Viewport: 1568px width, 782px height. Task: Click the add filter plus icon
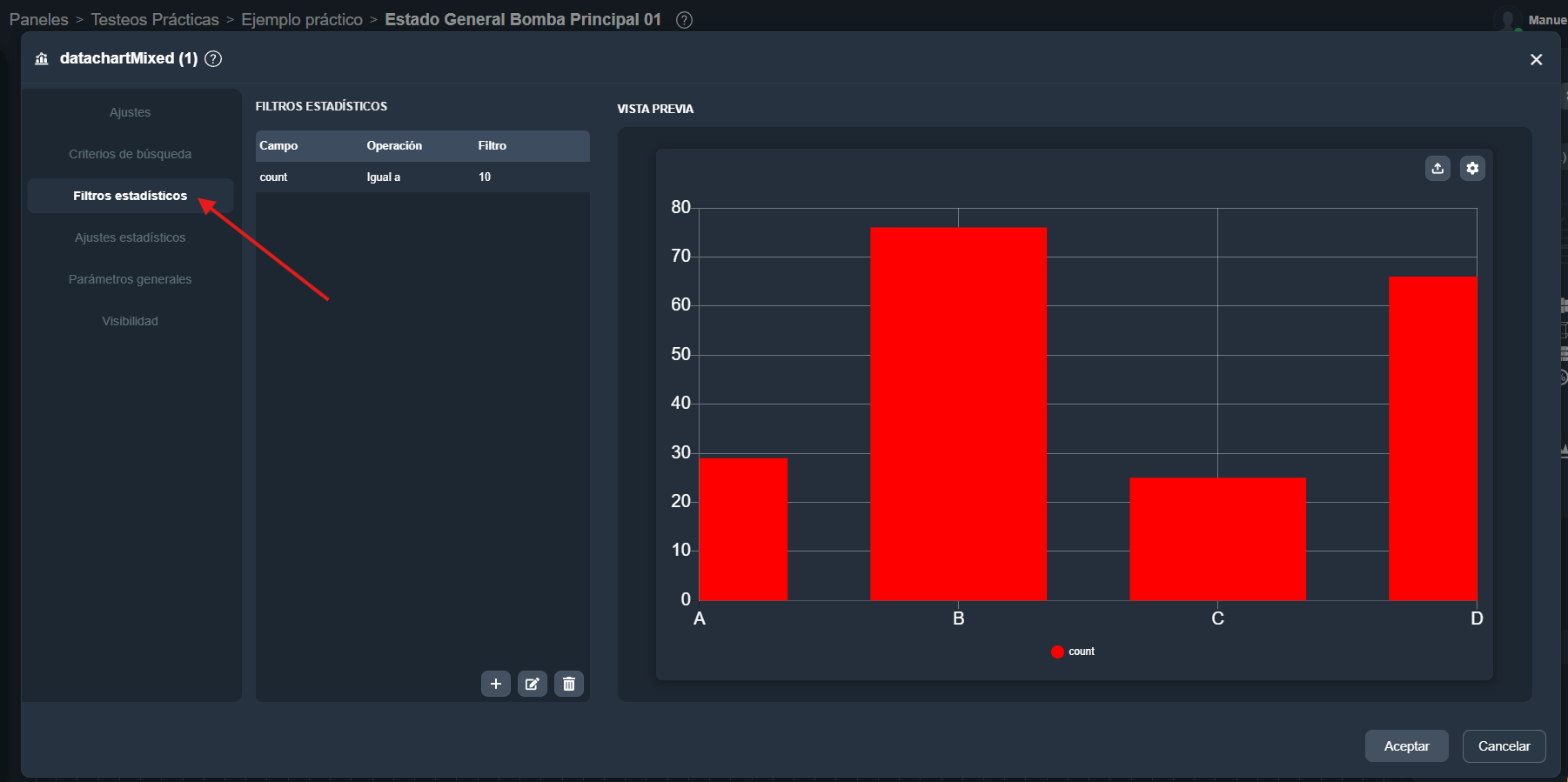[496, 684]
